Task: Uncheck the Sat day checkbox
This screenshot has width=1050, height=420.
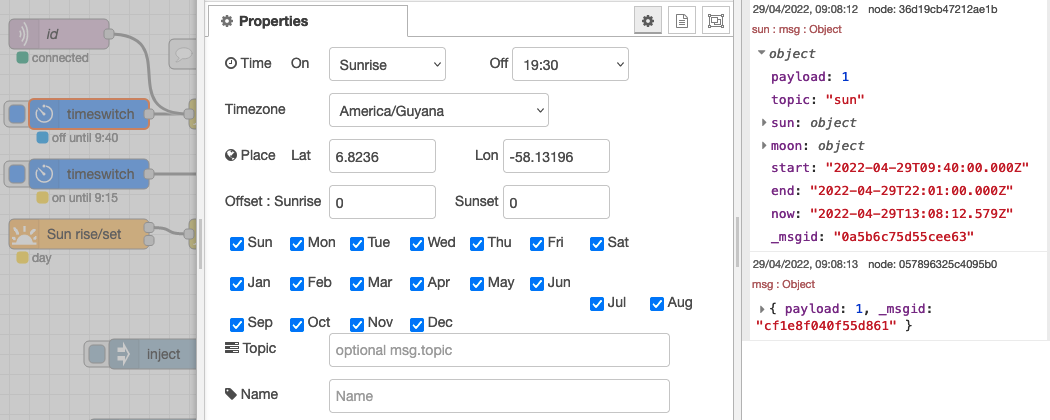Action: tap(597, 244)
